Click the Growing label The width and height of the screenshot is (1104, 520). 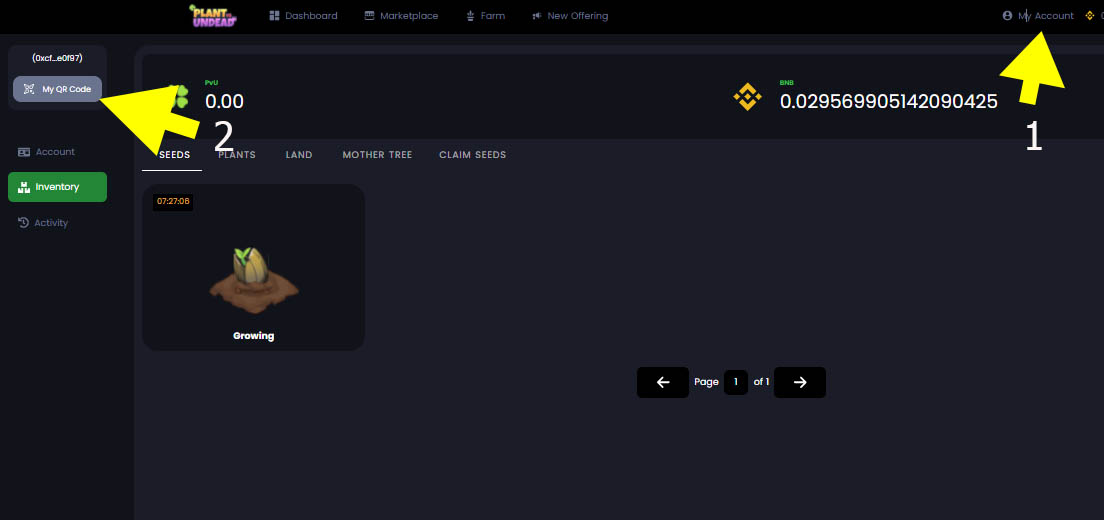tap(253, 336)
